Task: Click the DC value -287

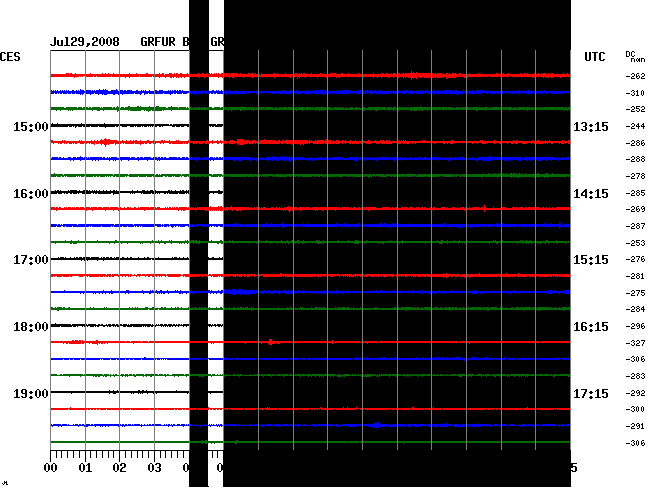Action: [x=635, y=226]
